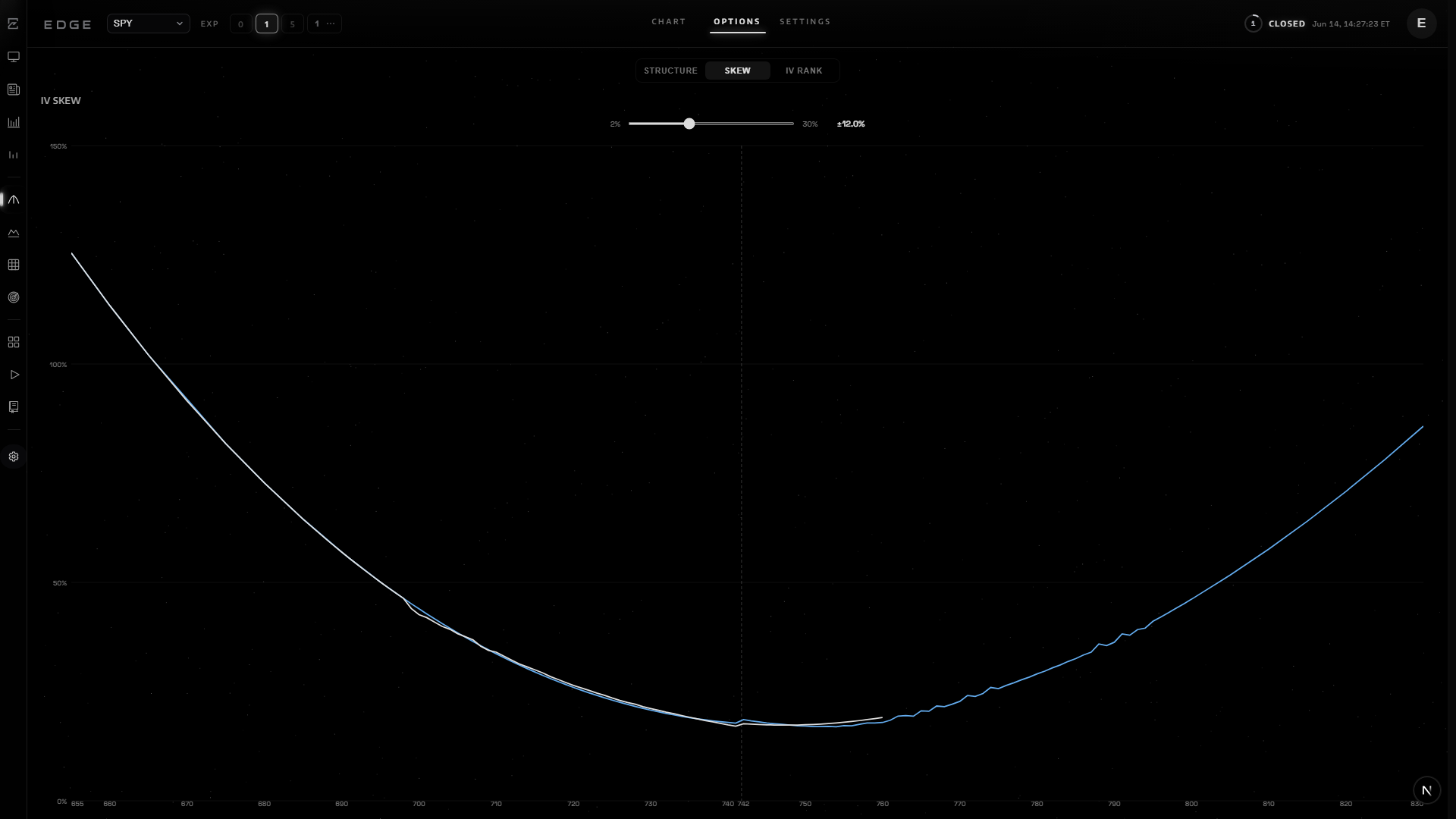This screenshot has height=819, width=1456.
Task: Click the strike range slider handle
Action: click(x=689, y=124)
